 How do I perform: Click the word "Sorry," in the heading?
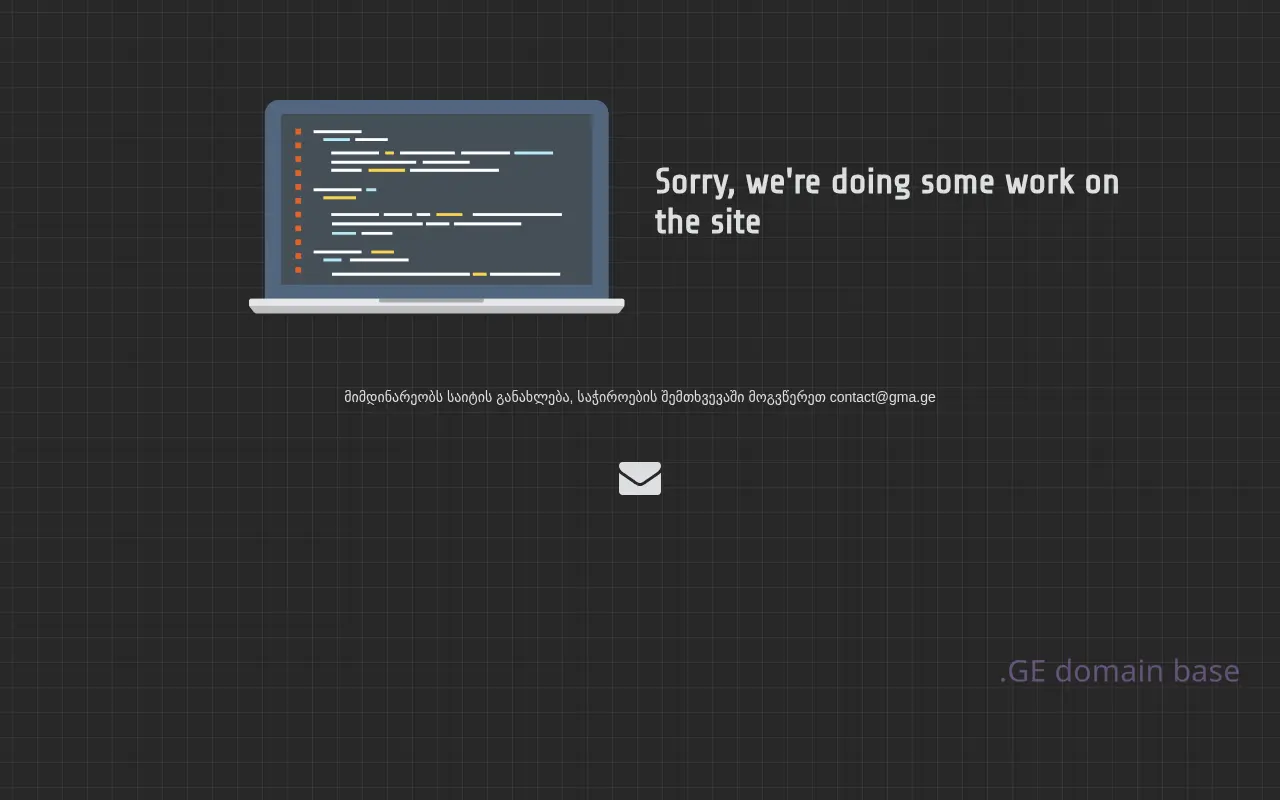[x=696, y=183]
